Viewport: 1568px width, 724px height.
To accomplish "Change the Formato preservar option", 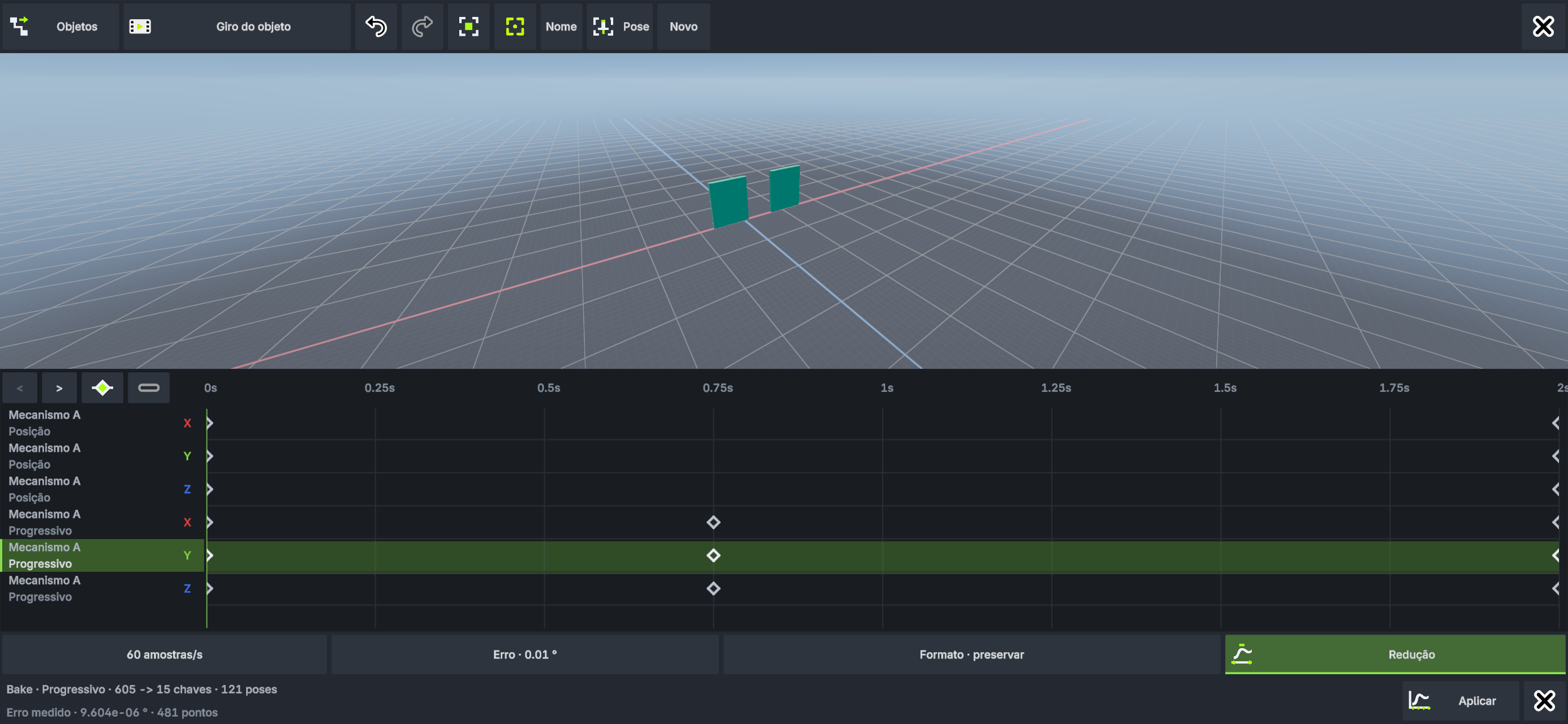I will click(x=971, y=654).
